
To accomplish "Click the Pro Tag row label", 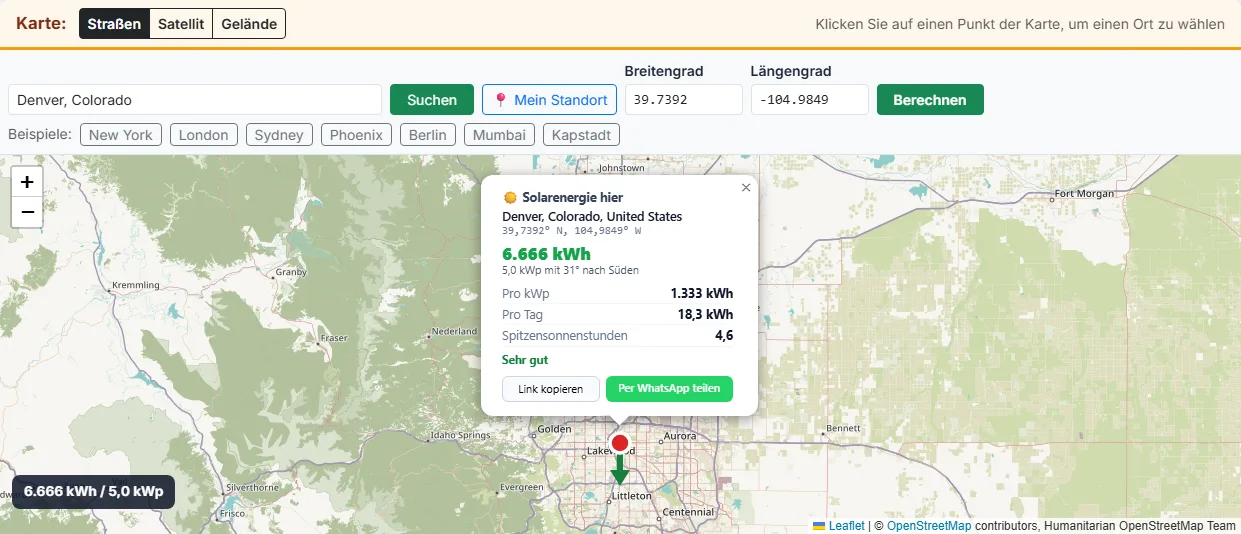I will [523, 314].
